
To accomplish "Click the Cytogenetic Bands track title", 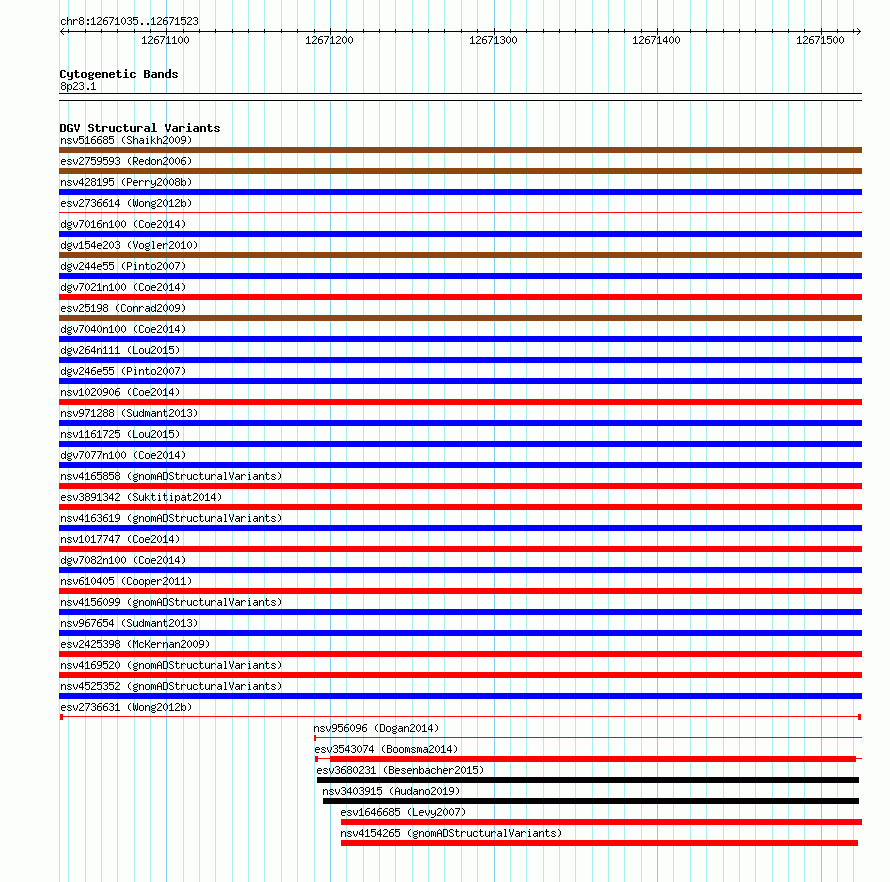I will click(x=119, y=74).
